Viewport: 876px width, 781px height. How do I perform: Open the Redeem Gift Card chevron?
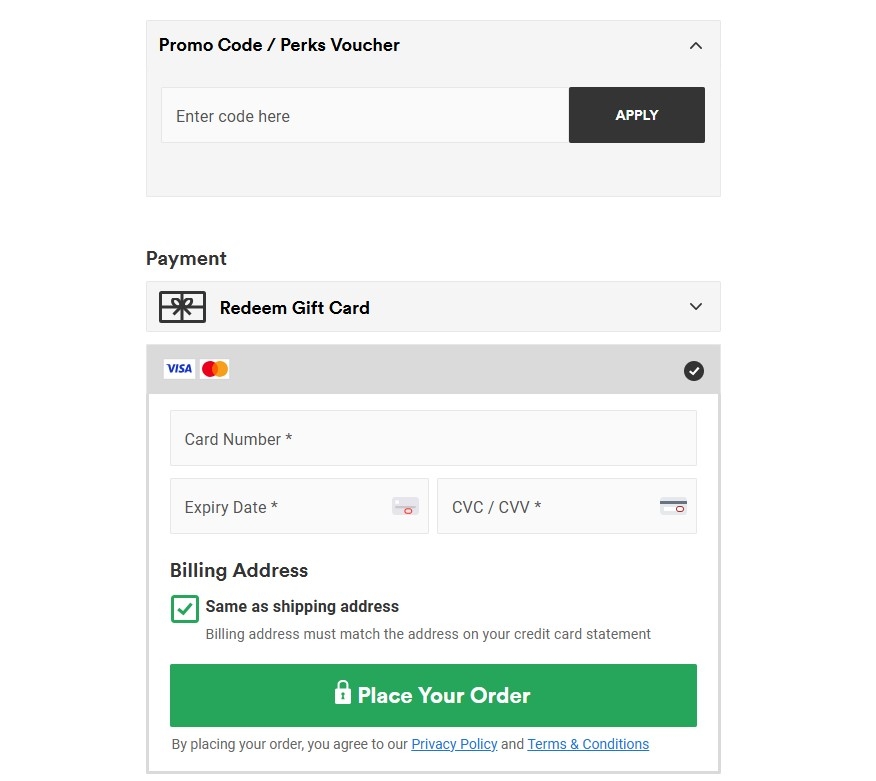point(695,307)
